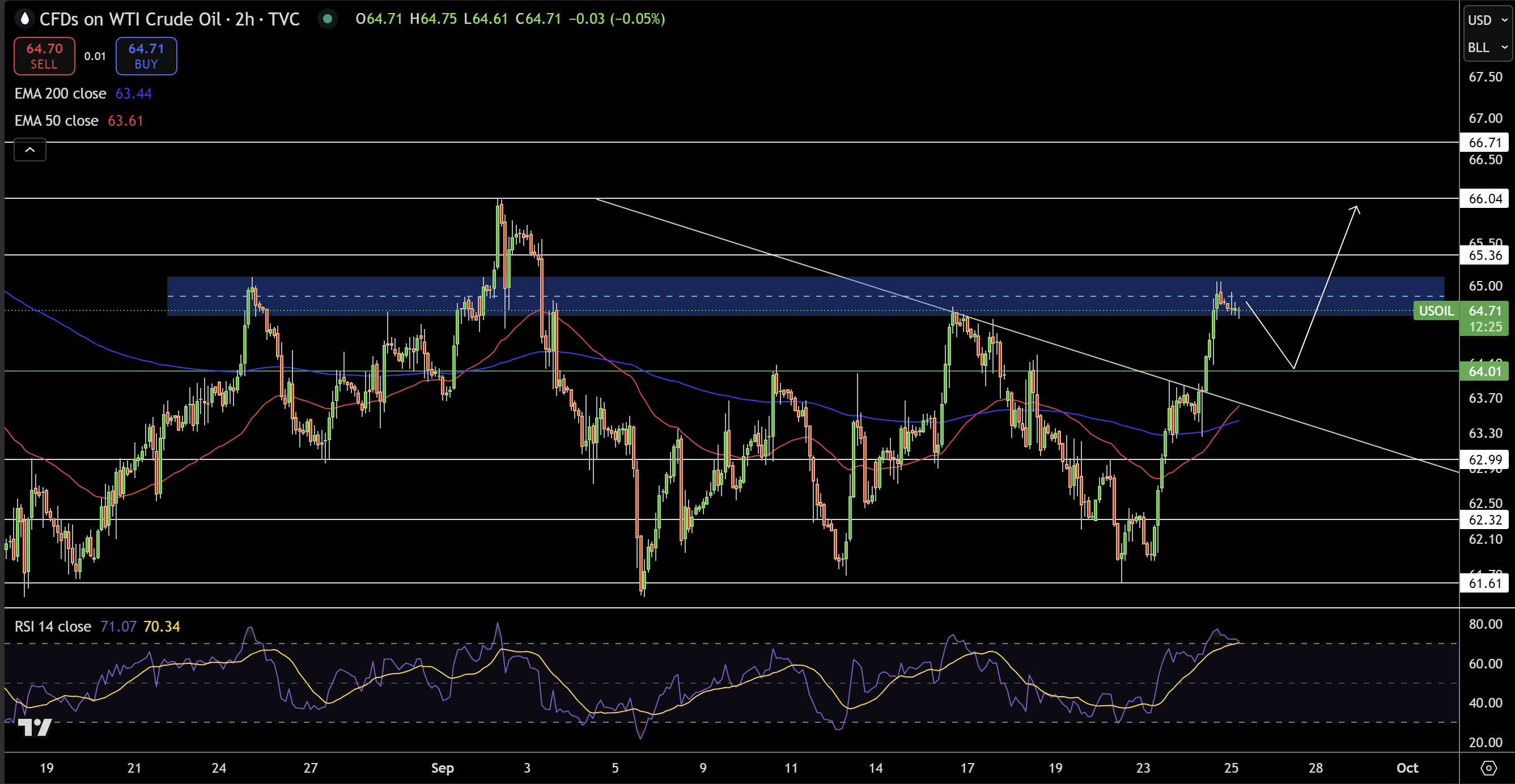Collapse the indicator legend chevron
1515x784 pixels.
click(x=30, y=150)
